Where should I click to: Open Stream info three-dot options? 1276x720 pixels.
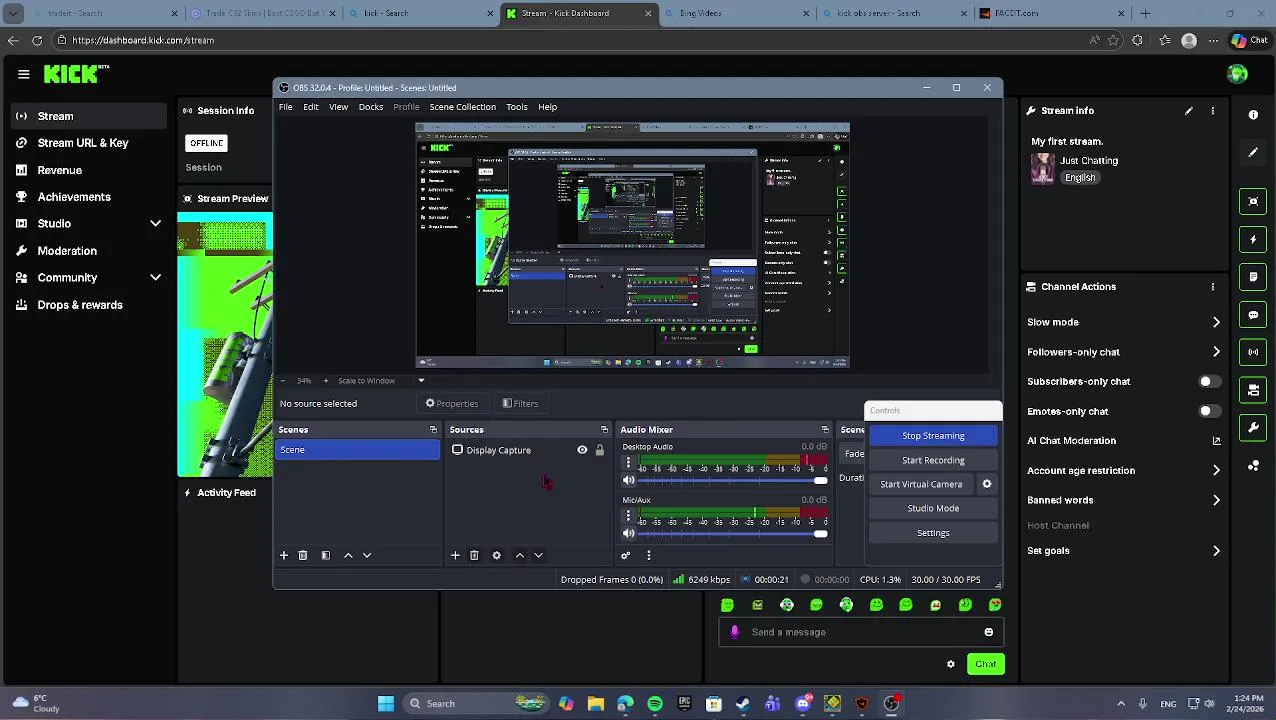tap(1213, 111)
